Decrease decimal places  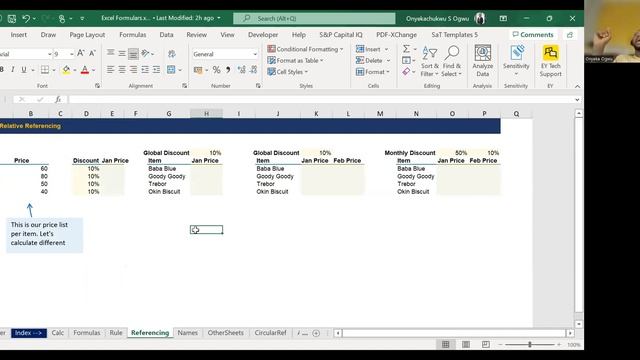253,70
